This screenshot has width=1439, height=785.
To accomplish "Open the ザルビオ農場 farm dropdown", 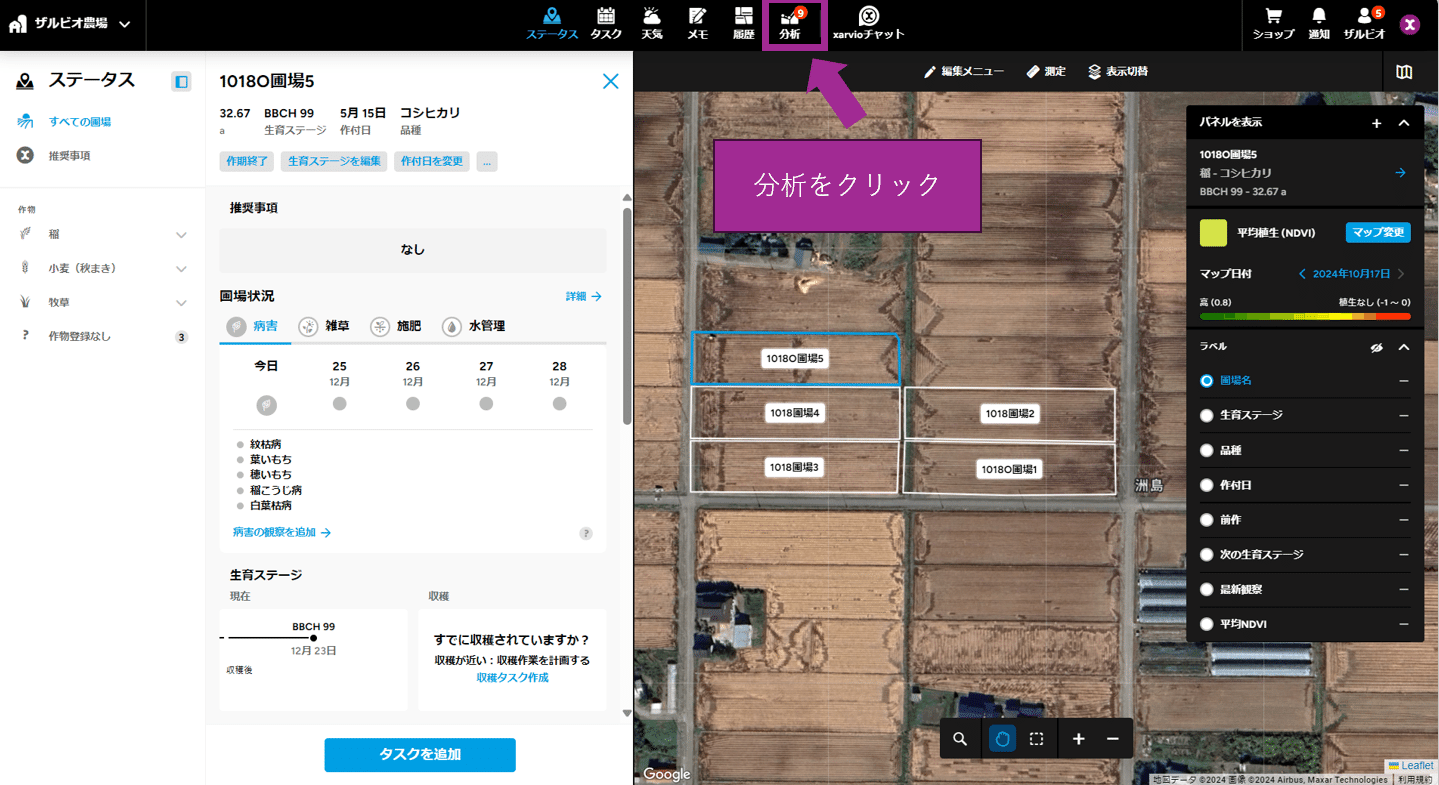I will click(70, 24).
